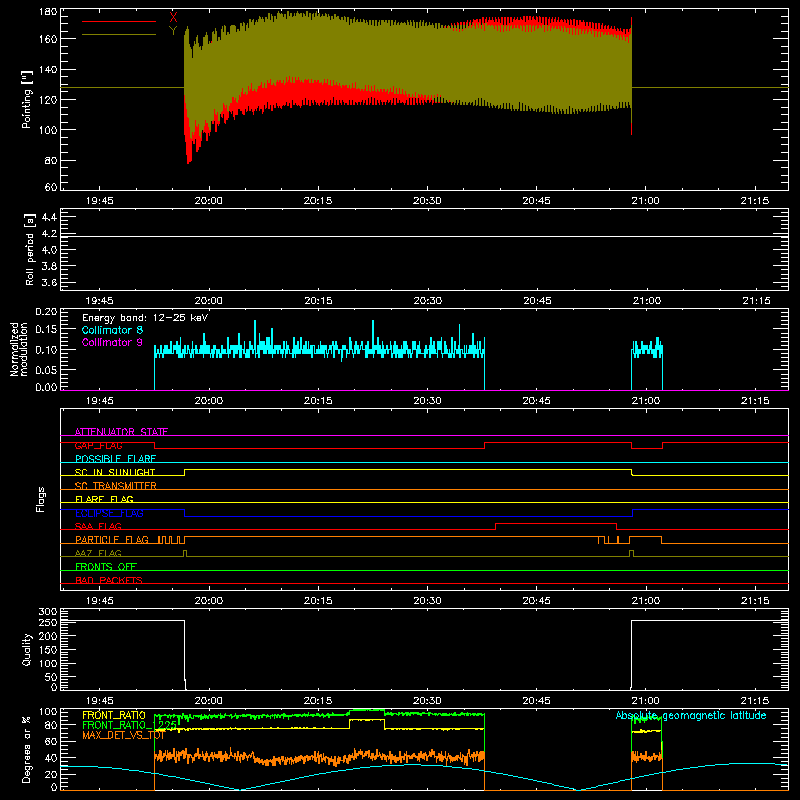Viewport: 800px width, 800px height.
Task: Click the 0.05 tick on modulation axis
Action: pyautogui.click(x=46, y=369)
